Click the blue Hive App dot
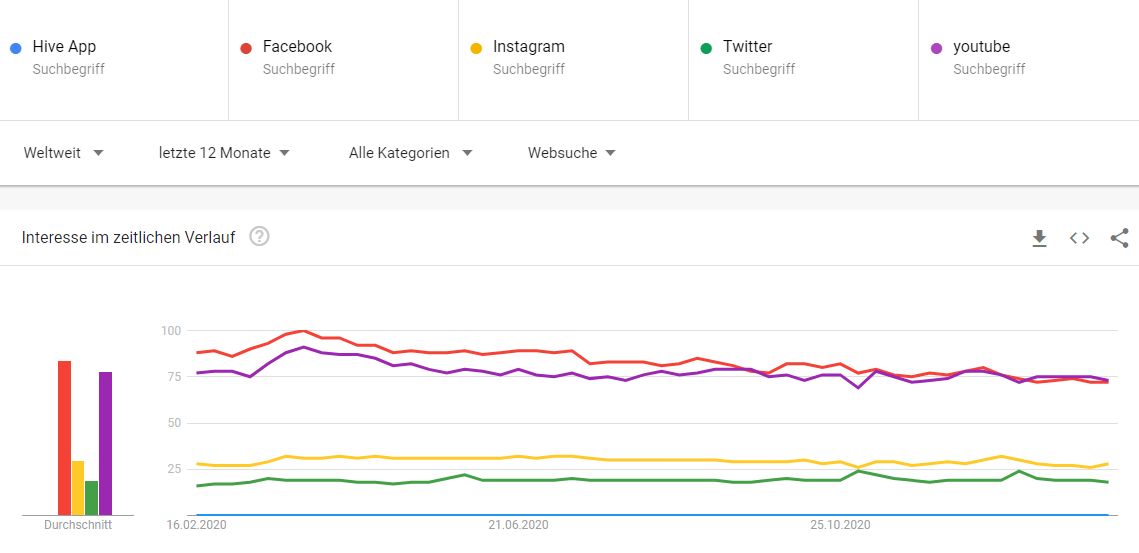 coord(15,48)
